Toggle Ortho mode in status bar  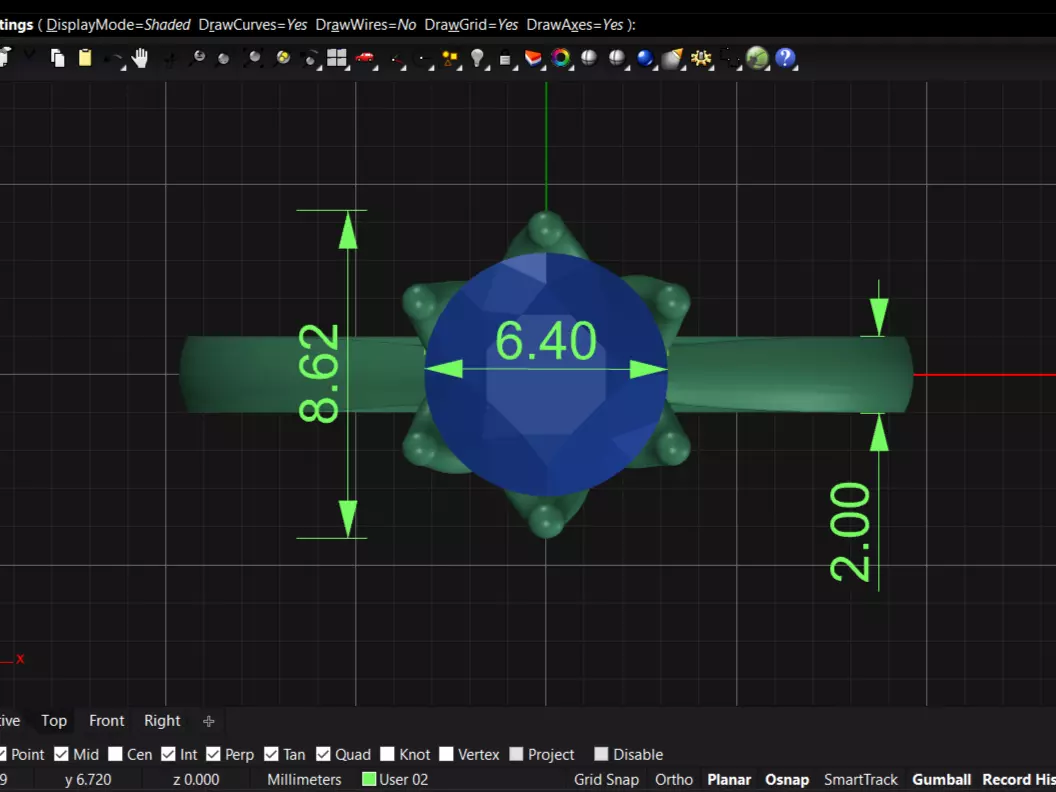[x=673, y=780]
